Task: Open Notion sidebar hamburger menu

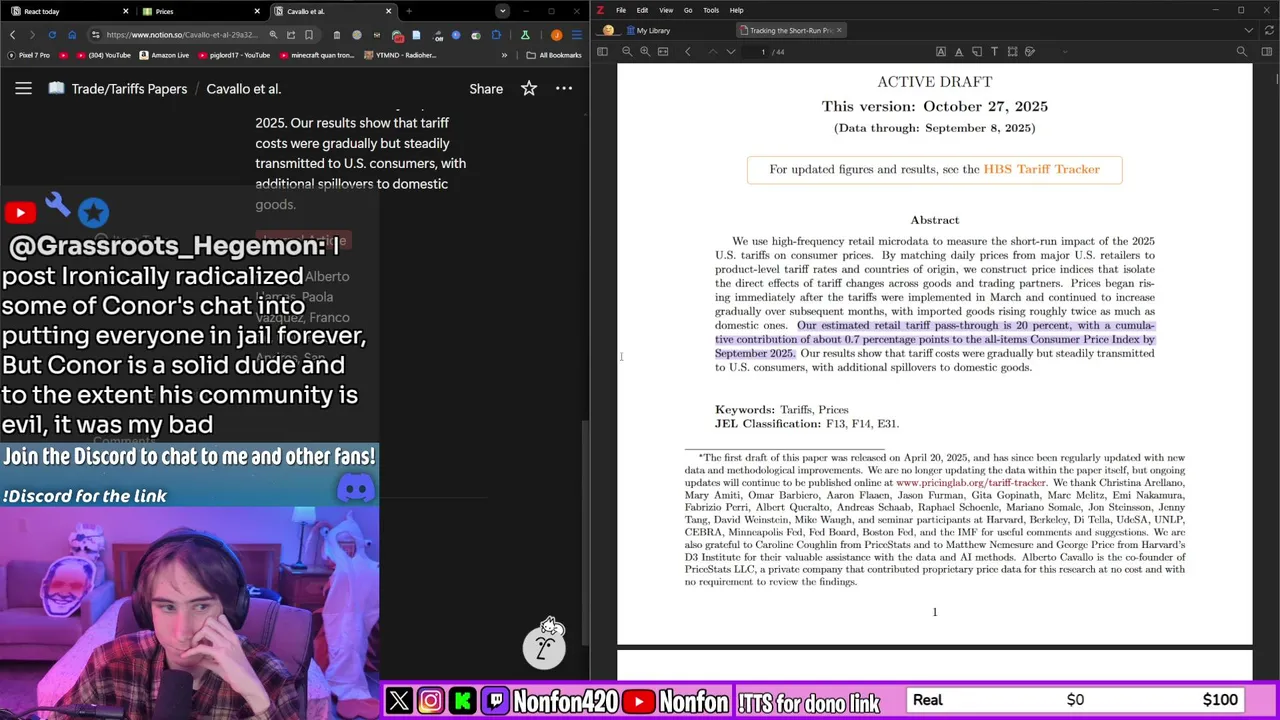Action: coord(23,88)
